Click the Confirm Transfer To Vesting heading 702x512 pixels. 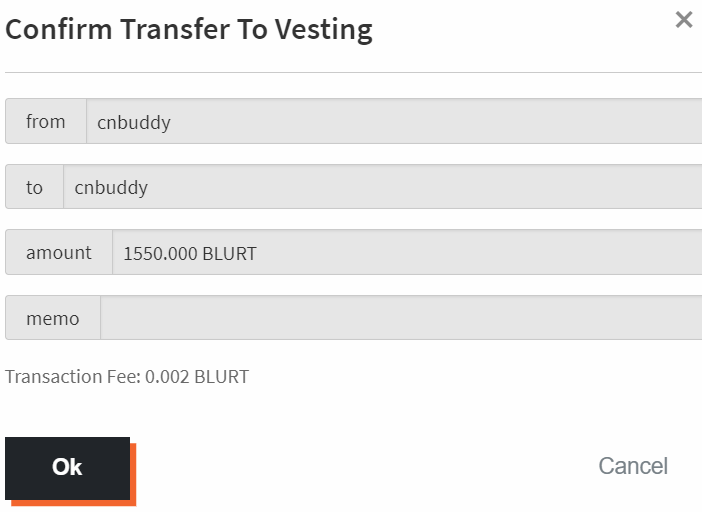tap(189, 29)
